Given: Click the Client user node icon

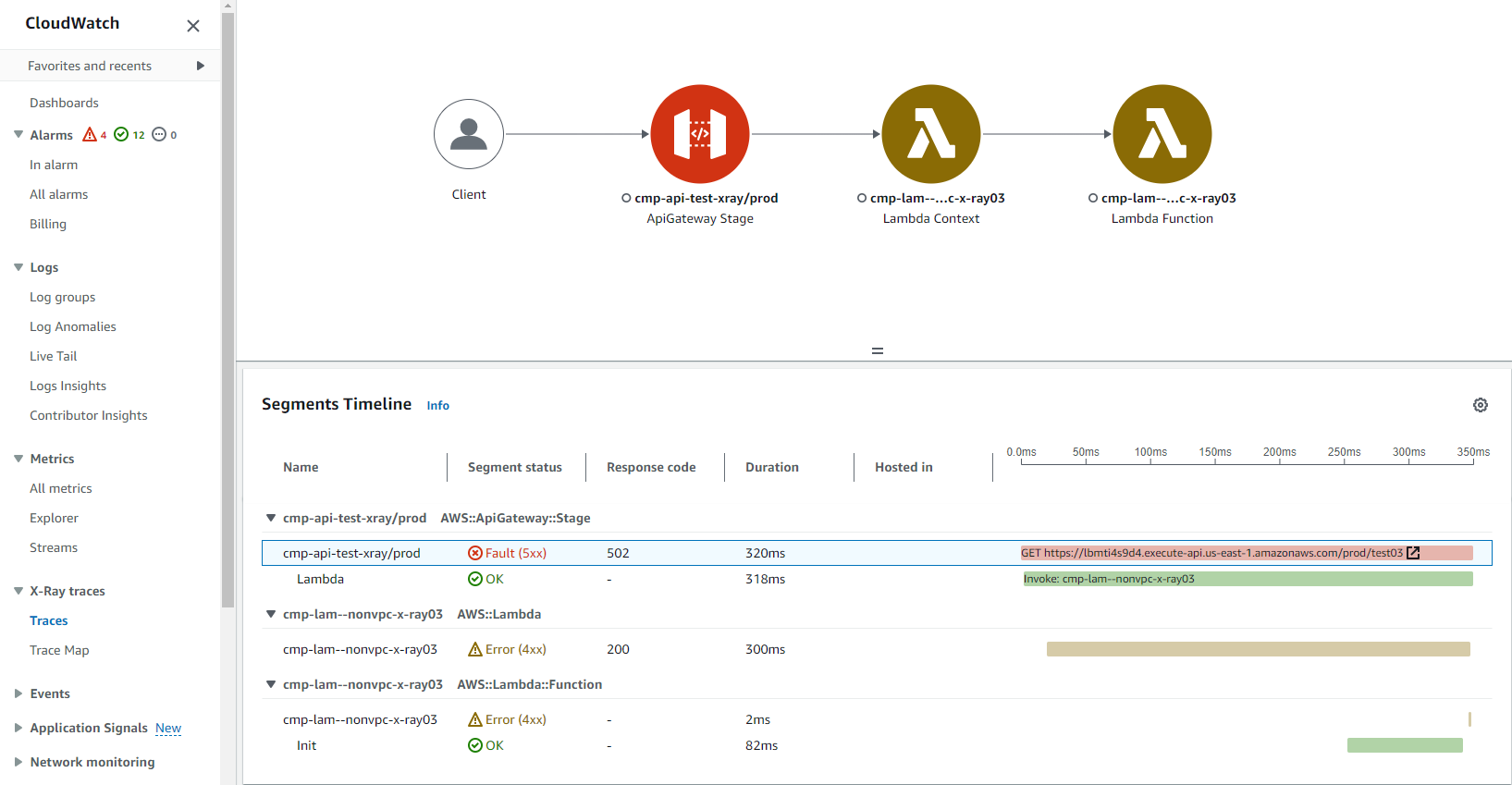Looking at the screenshot, I should 469,134.
